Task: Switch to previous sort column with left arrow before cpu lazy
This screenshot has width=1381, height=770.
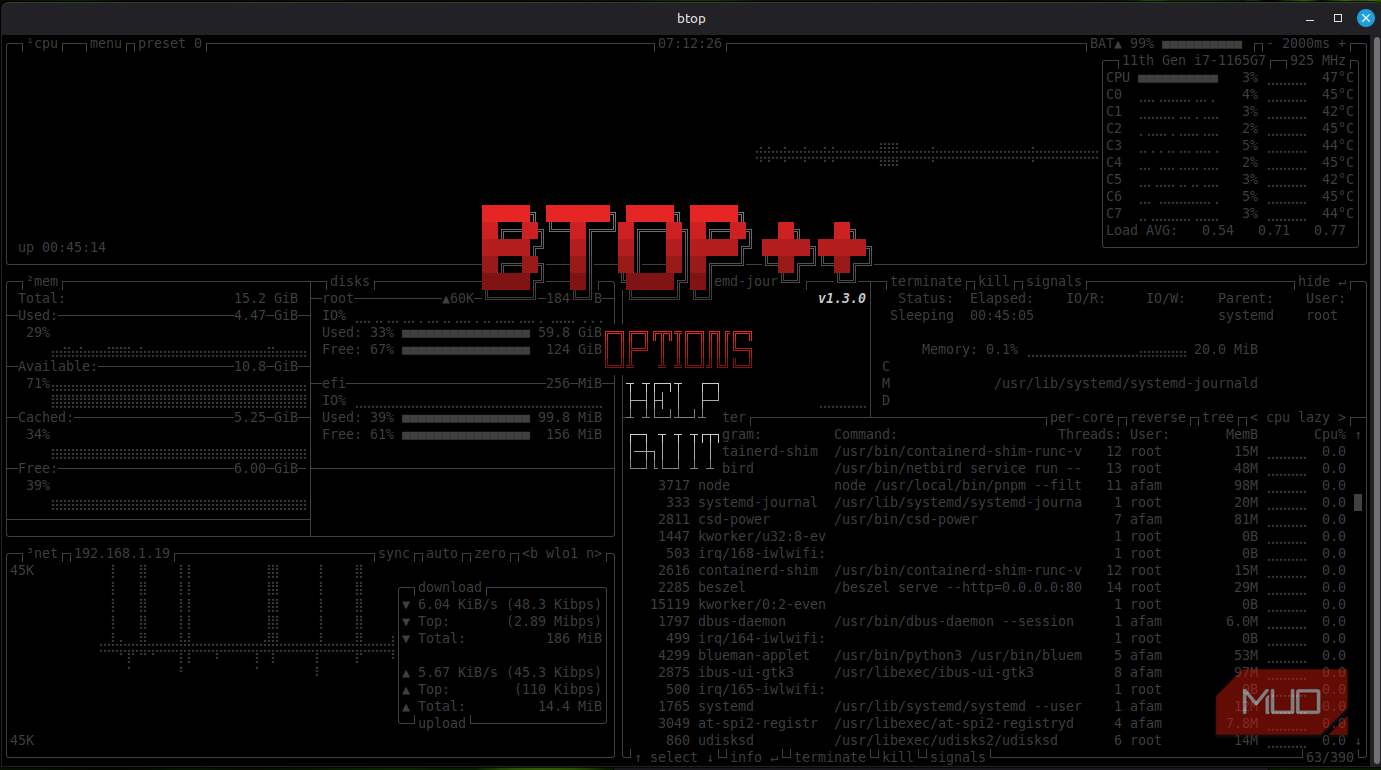Action: [1254, 418]
